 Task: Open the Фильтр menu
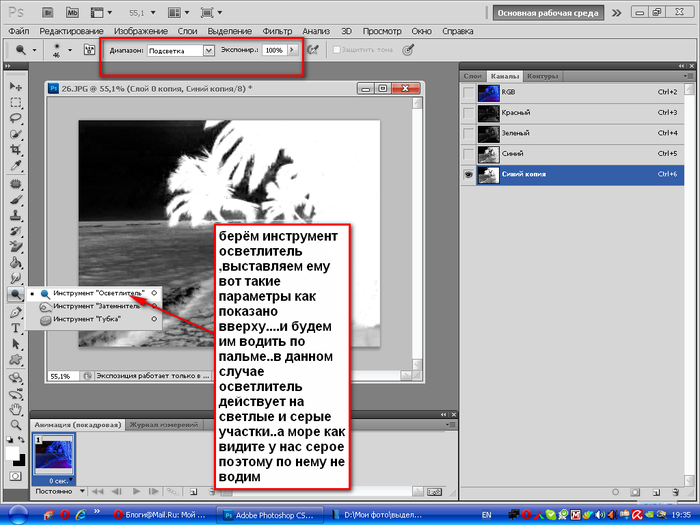point(277,31)
